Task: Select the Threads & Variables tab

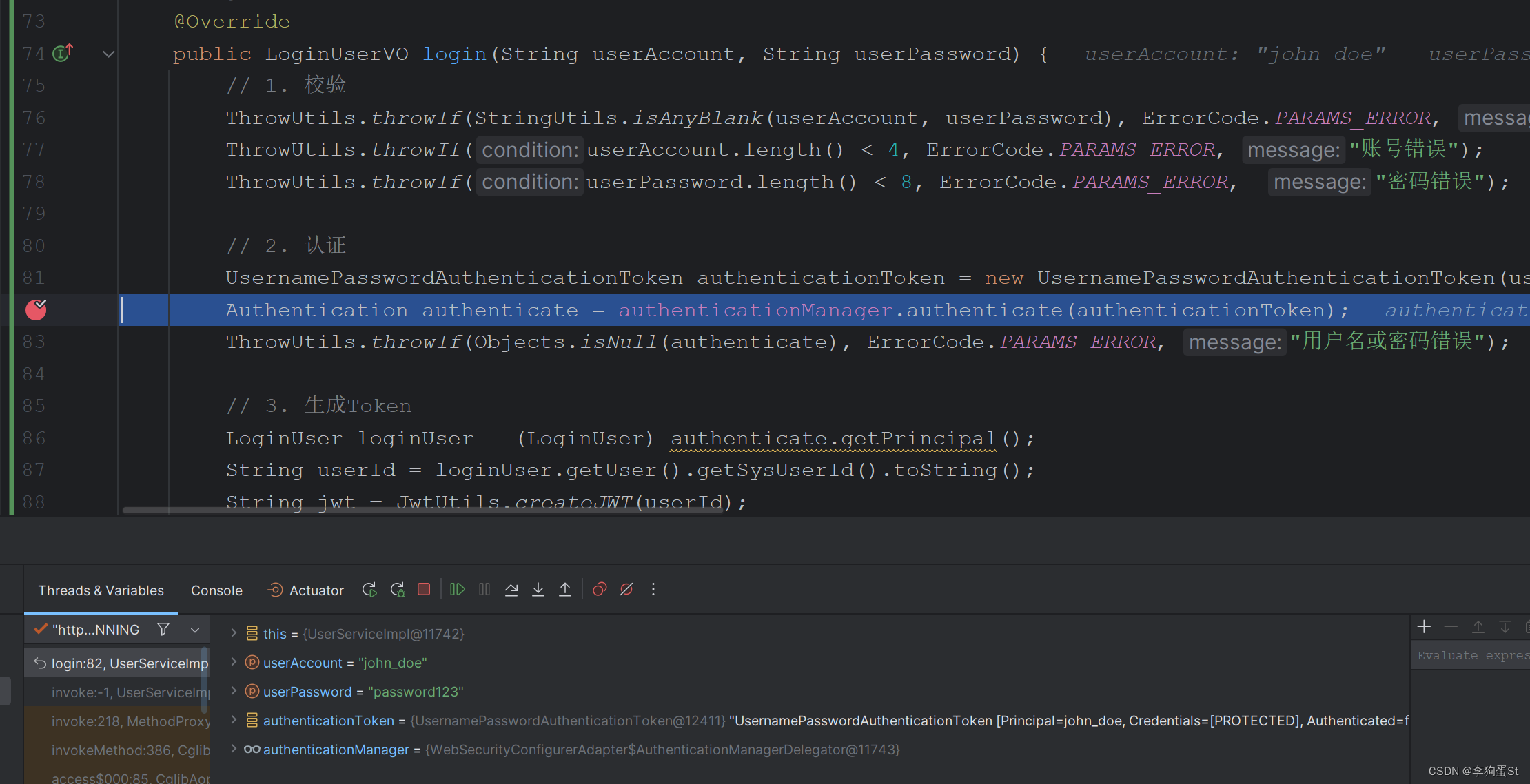Action: [101, 589]
